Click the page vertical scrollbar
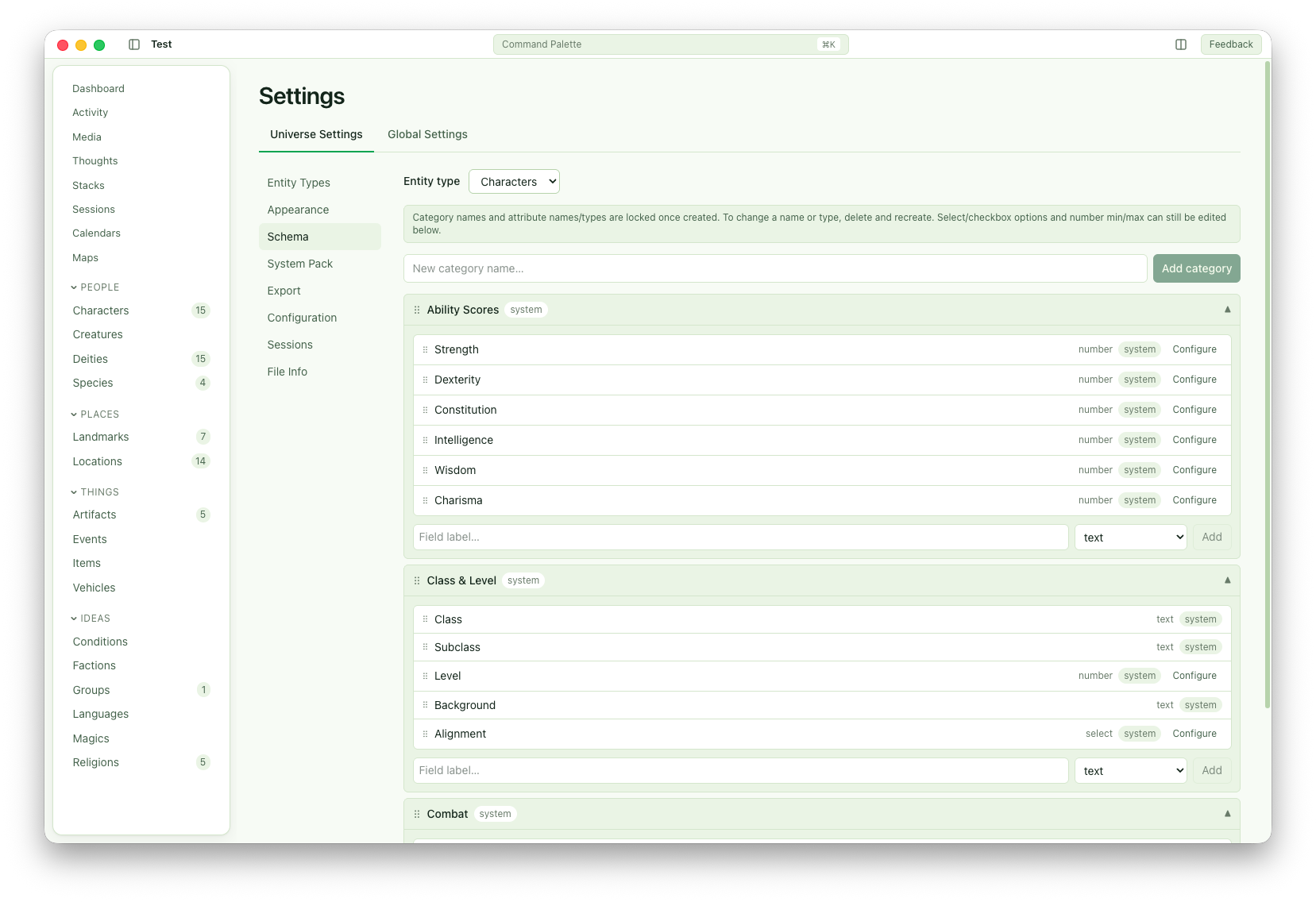 pyautogui.click(x=1268, y=385)
